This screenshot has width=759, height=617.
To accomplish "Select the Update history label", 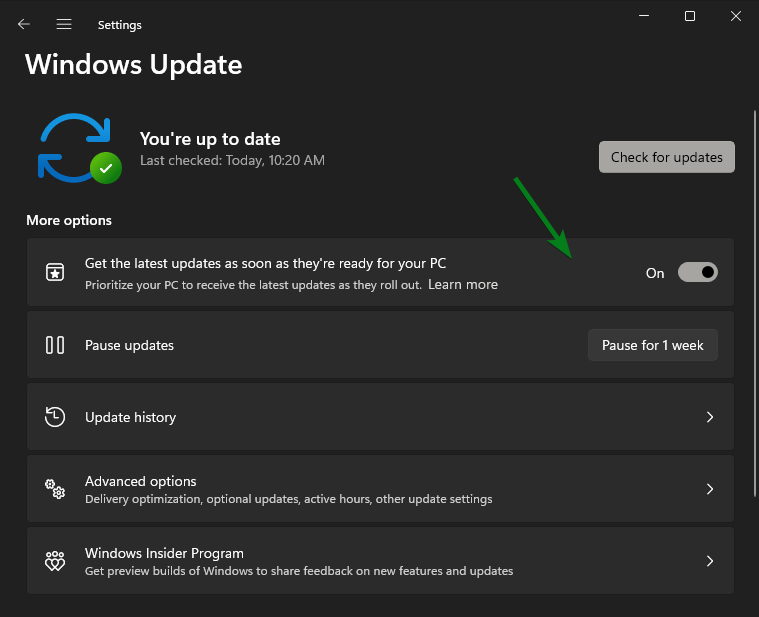I will tap(131, 417).
